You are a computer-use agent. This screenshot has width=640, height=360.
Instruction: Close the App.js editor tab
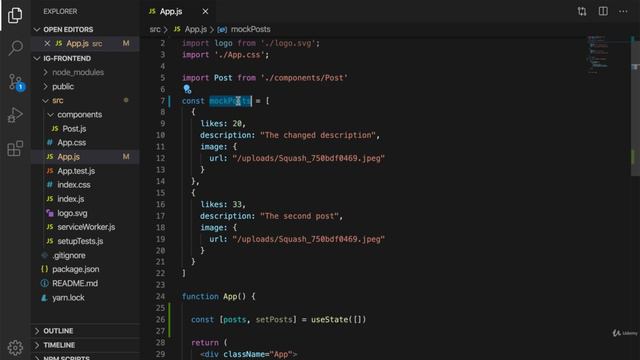(205, 11)
